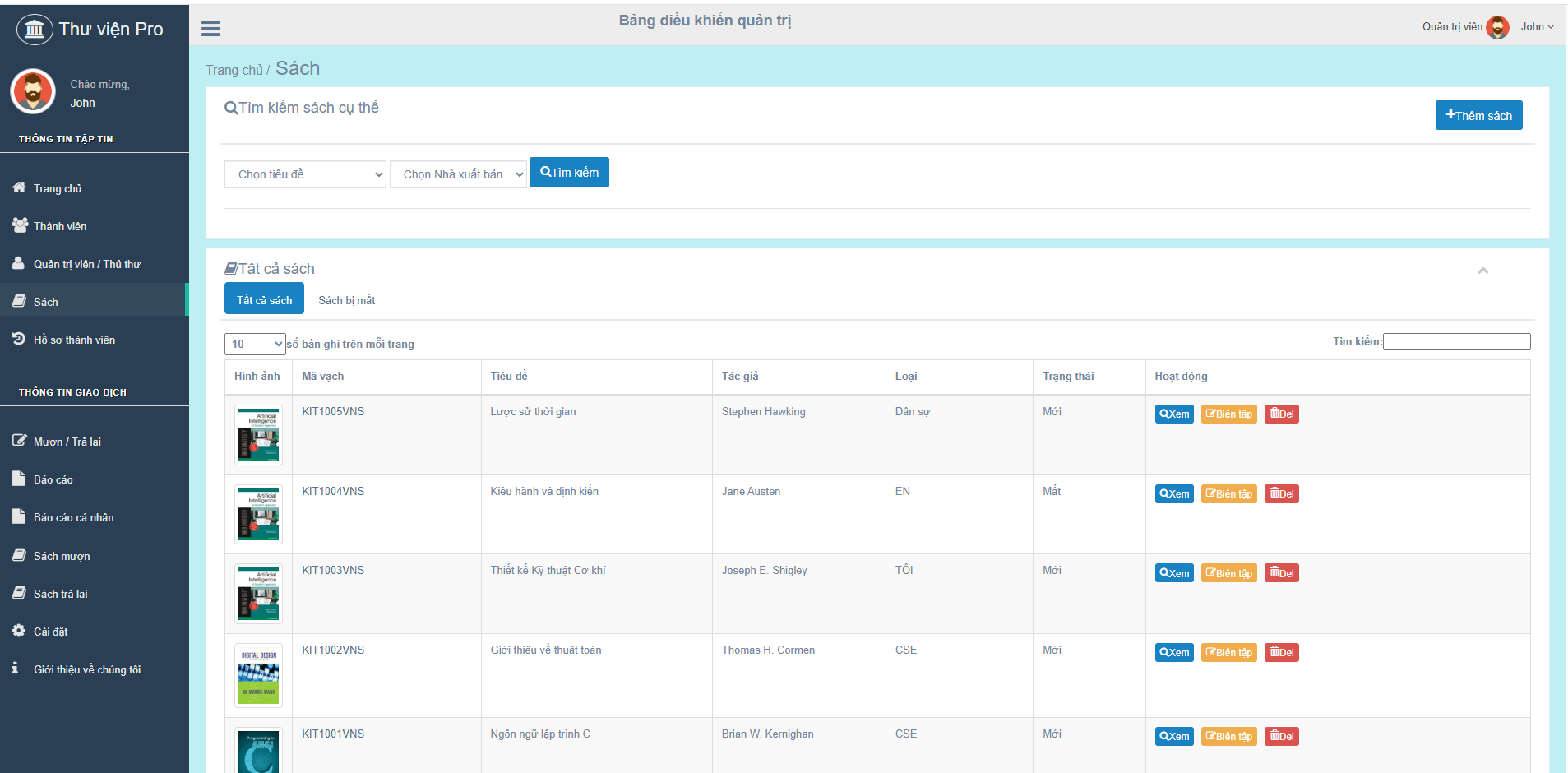Collapse the Tất cả sách panel chevron
Viewport: 1568px width, 773px height.
(x=1482, y=271)
